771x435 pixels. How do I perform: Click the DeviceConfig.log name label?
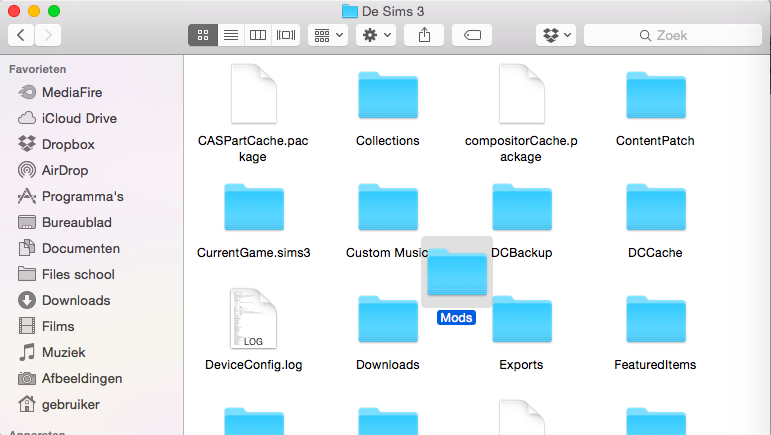(254, 365)
